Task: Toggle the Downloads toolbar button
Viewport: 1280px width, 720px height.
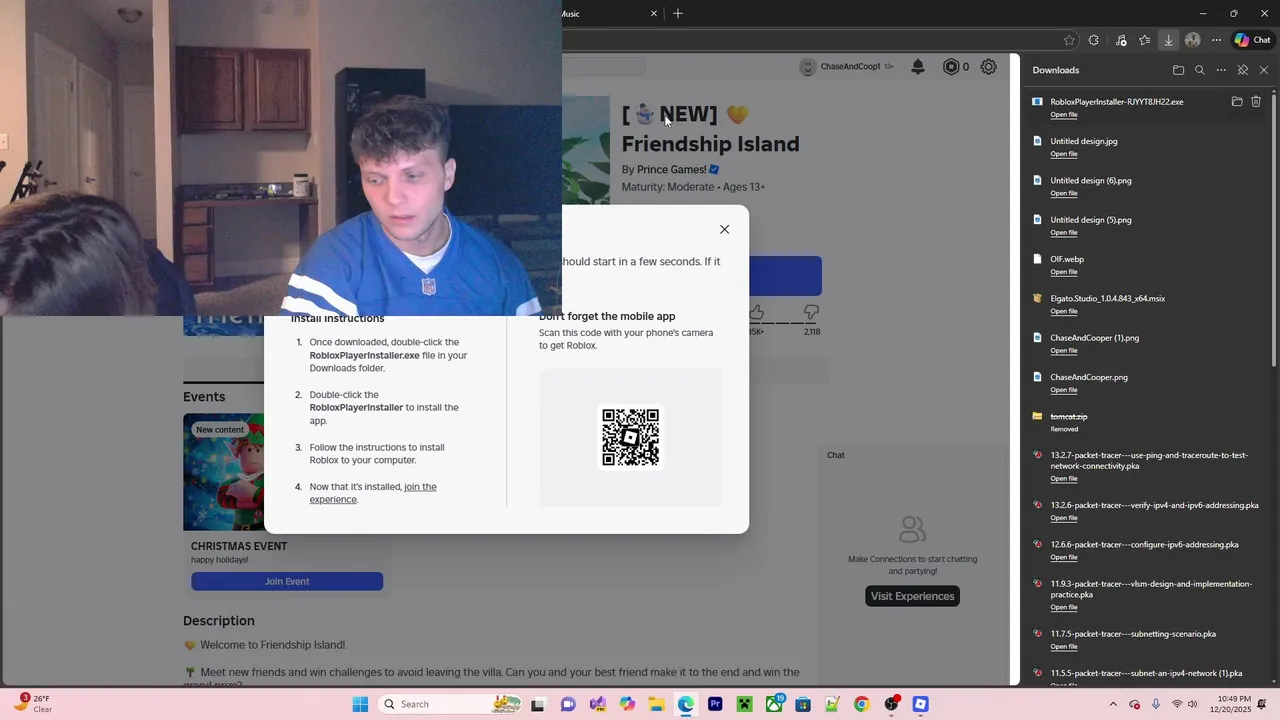Action: [1168, 40]
